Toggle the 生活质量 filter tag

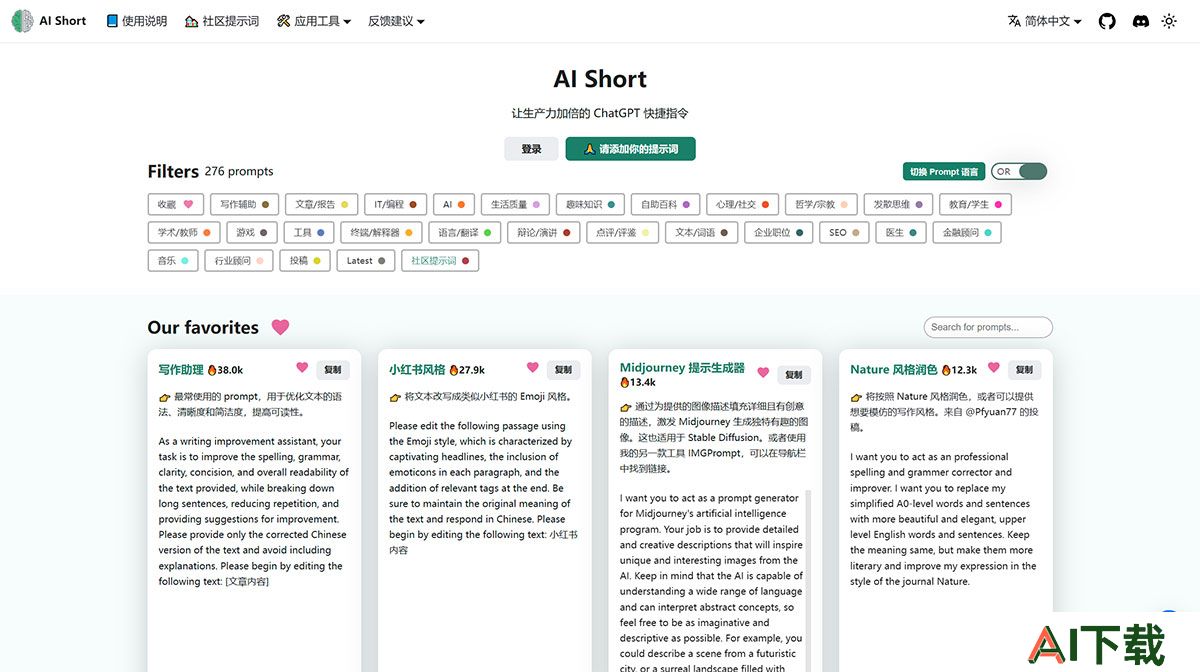click(x=516, y=204)
